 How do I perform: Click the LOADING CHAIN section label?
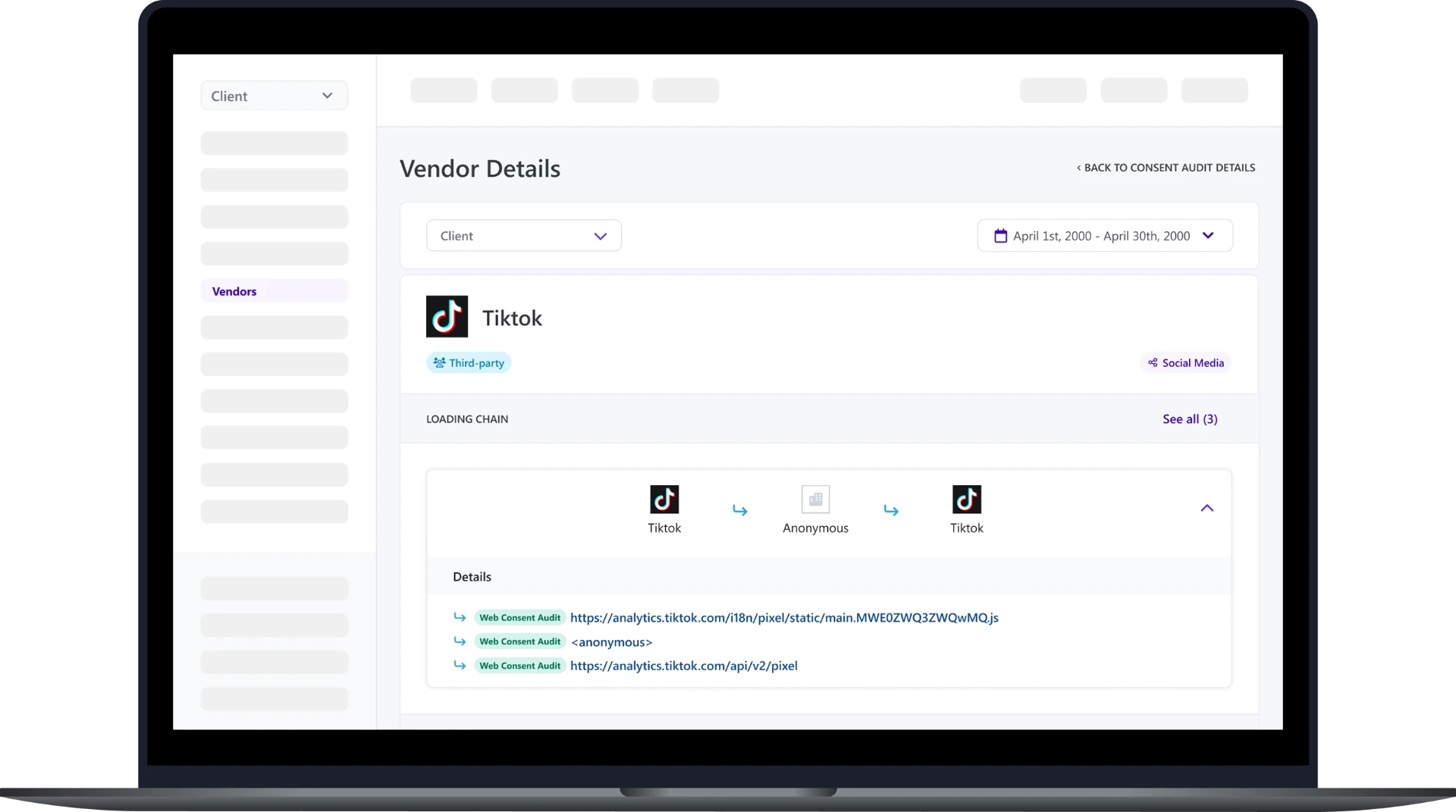tap(467, 419)
